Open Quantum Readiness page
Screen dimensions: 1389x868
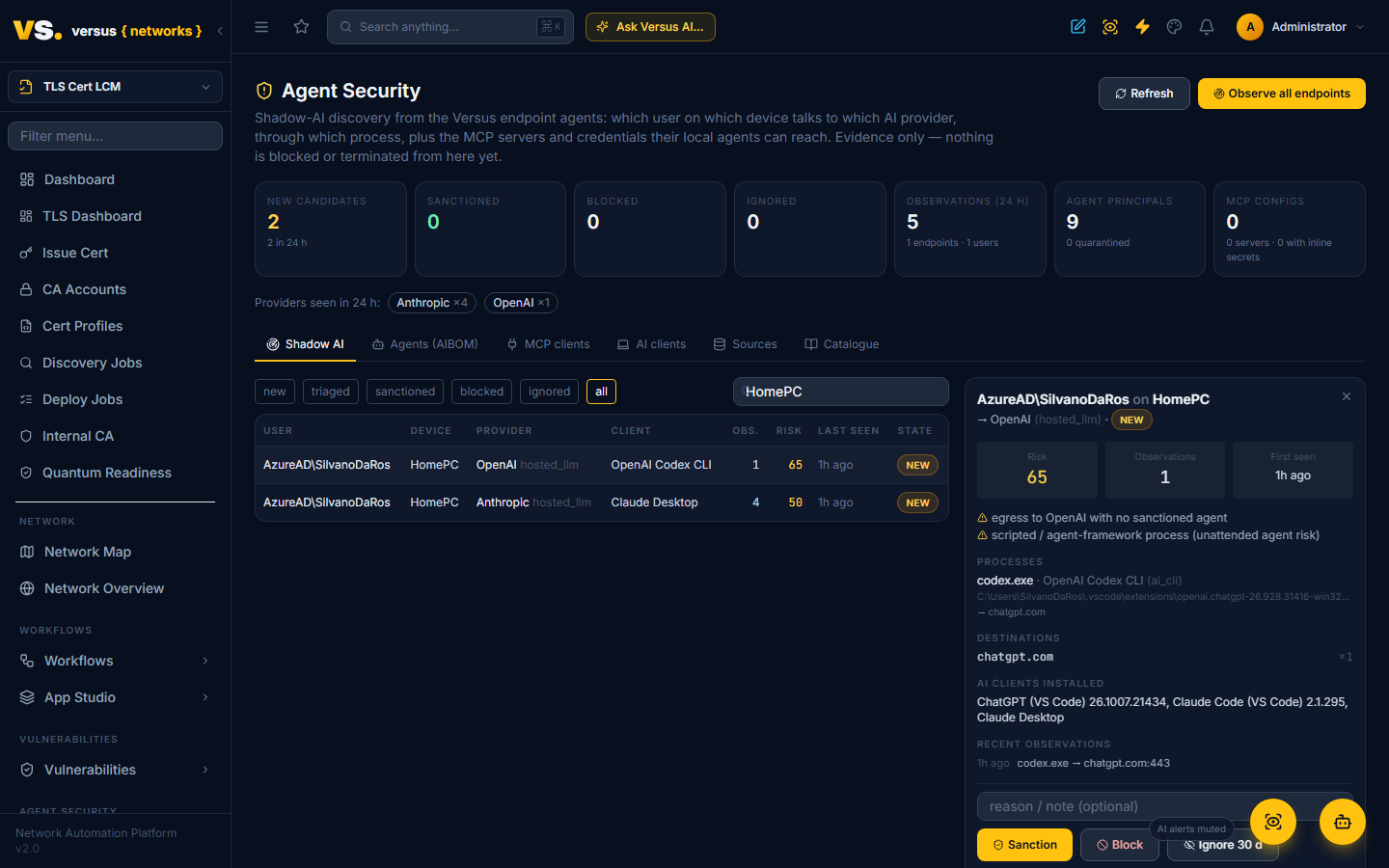point(115,473)
